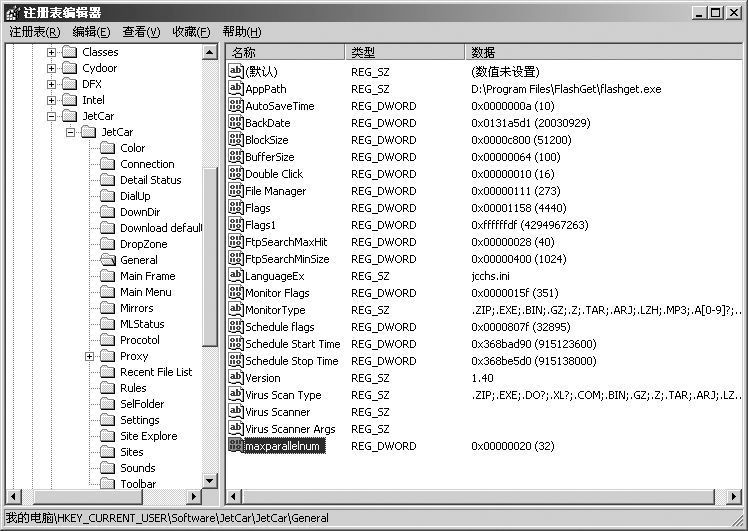Expand the Intel registry key
The height and width of the screenshot is (531, 748).
52,100
